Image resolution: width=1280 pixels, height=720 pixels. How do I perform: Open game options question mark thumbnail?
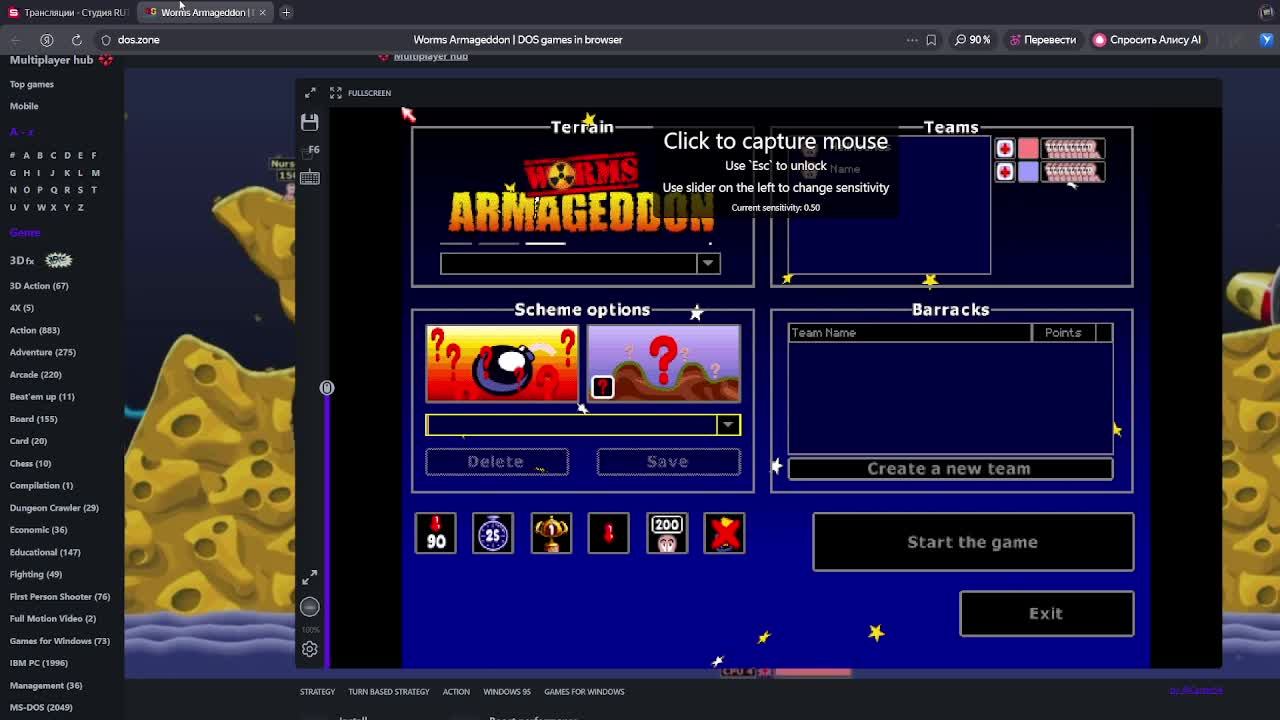pyautogui.click(x=664, y=363)
